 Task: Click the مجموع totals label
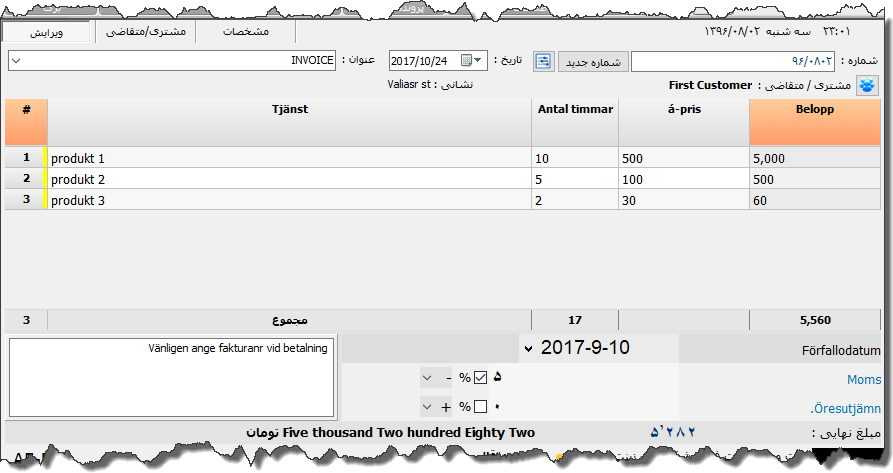pyautogui.click(x=290, y=320)
